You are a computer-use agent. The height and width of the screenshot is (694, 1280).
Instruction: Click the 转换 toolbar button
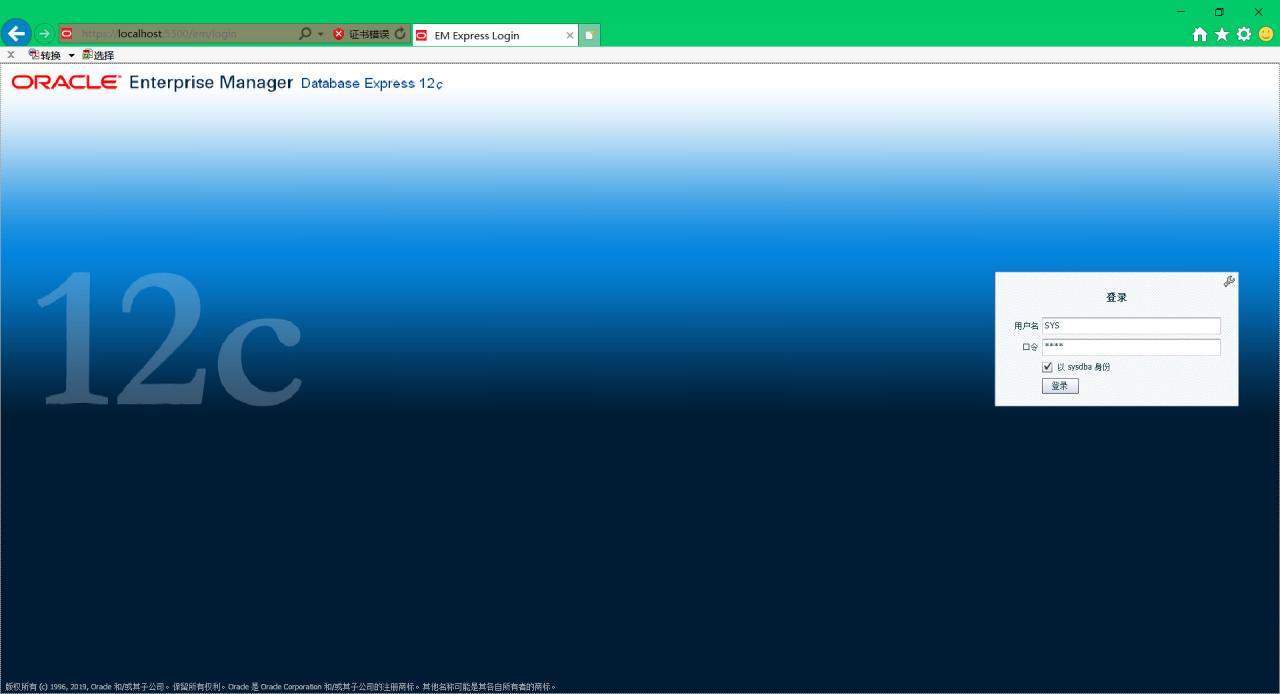click(x=45, y=55)
